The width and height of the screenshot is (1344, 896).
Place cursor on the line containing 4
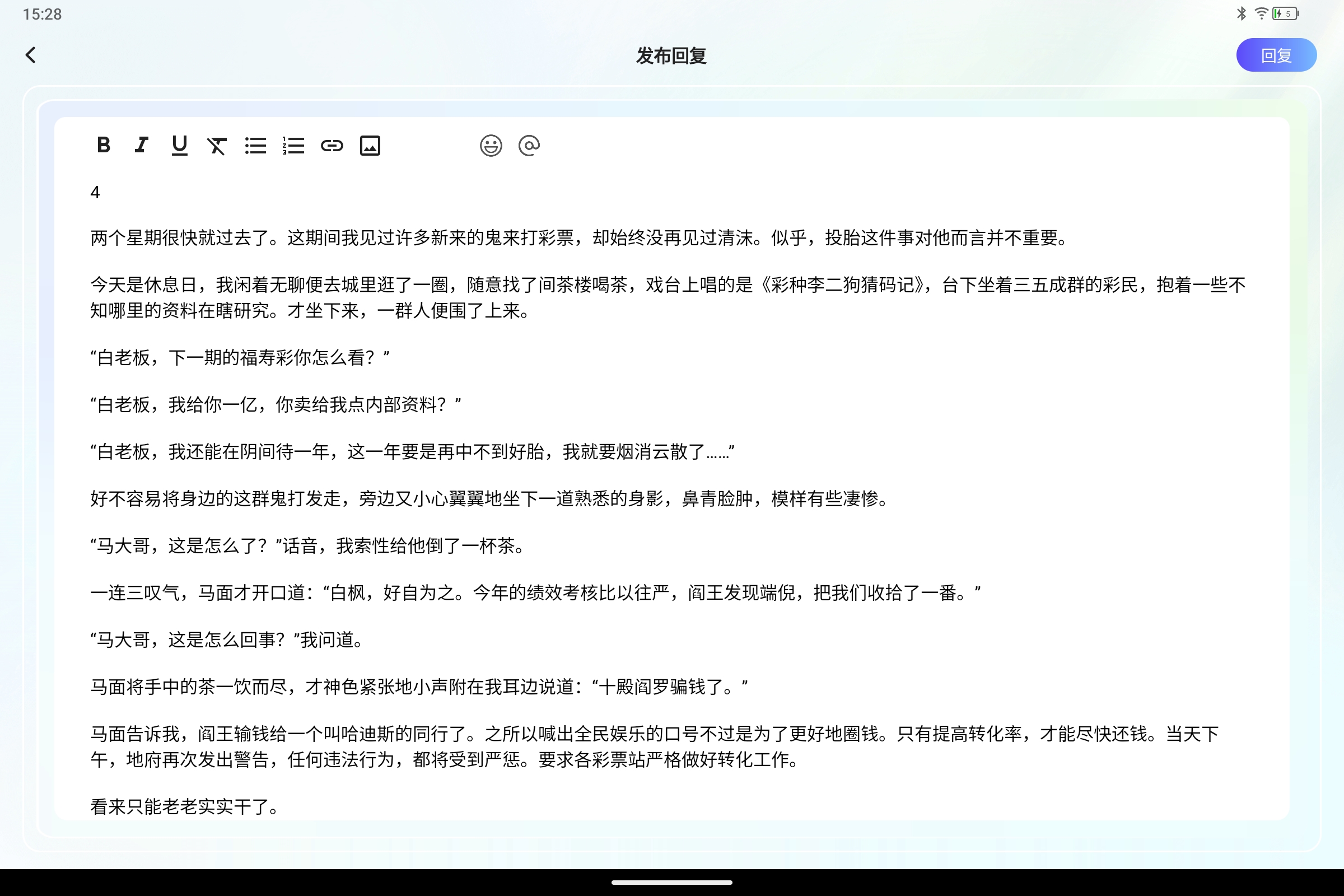[95, 193]
